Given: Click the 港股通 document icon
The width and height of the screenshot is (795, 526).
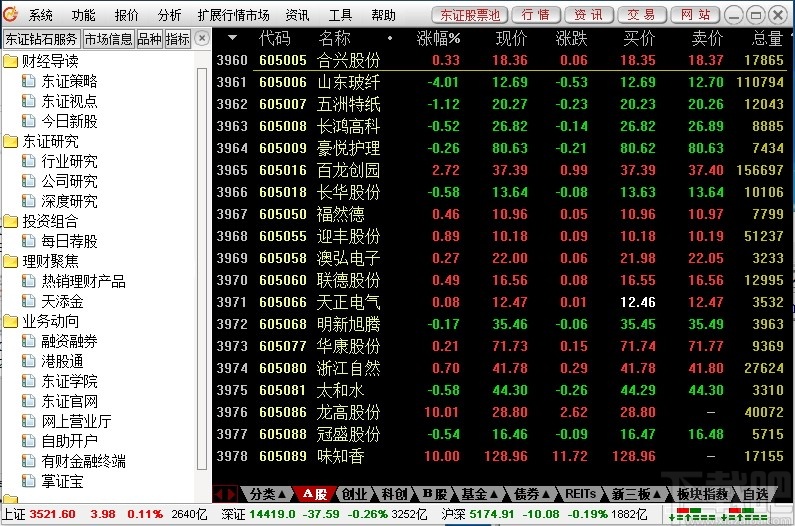Looking at the screenshot, I should (29, 361).
